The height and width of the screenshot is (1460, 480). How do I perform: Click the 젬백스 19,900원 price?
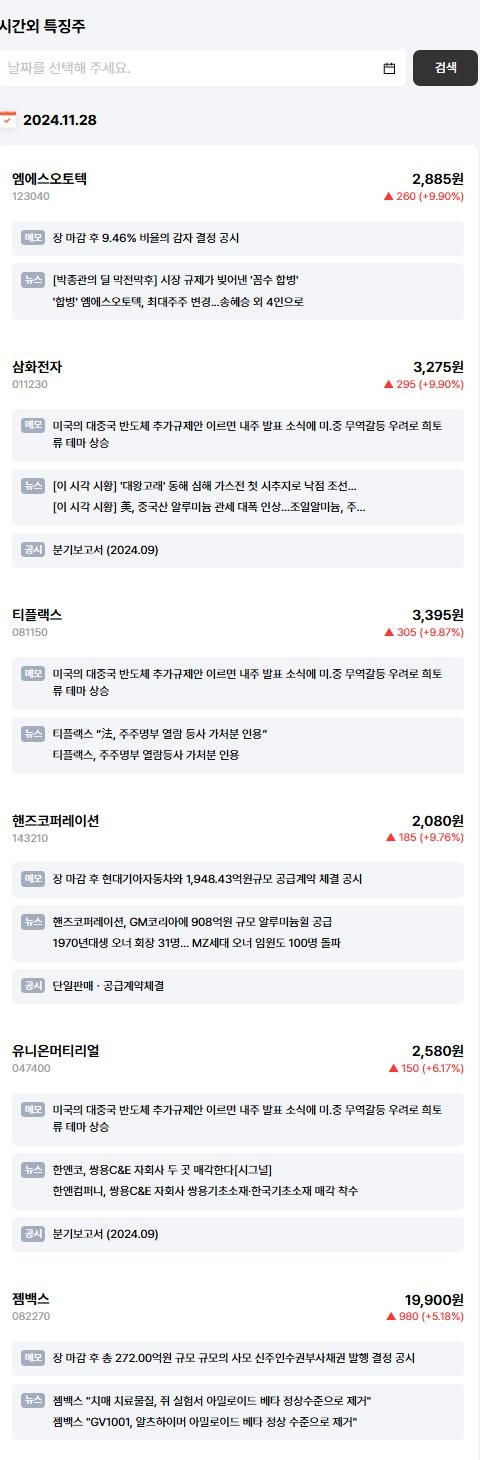tap(434, 1299)
